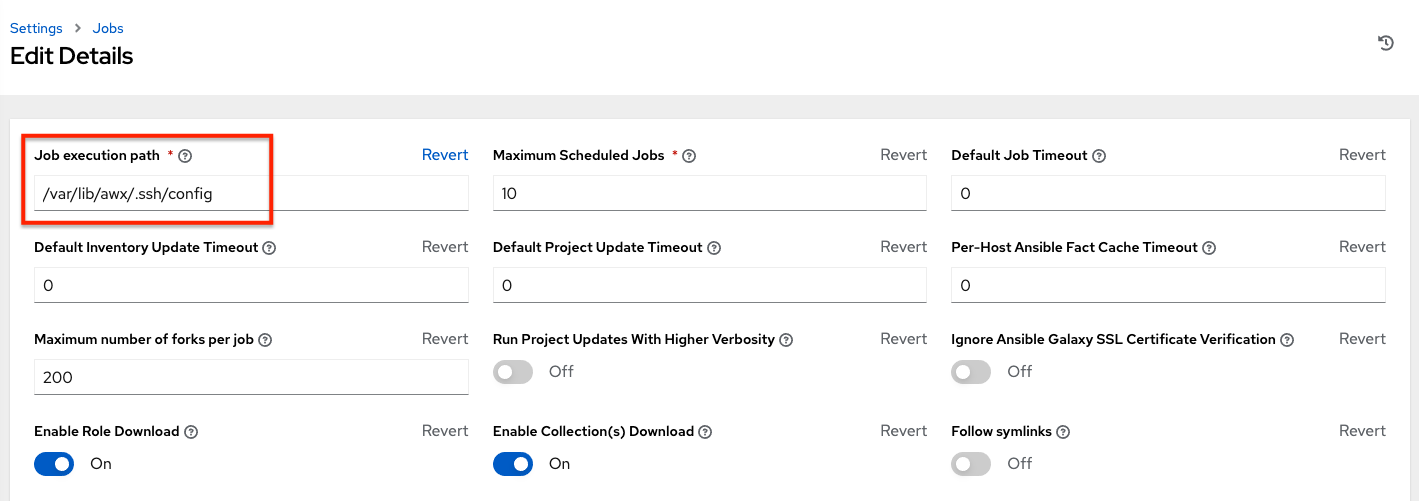The image size is (1419, 501).
Task: Open help tooltip for Default Project Update Timeout
Action: point(714,248)
